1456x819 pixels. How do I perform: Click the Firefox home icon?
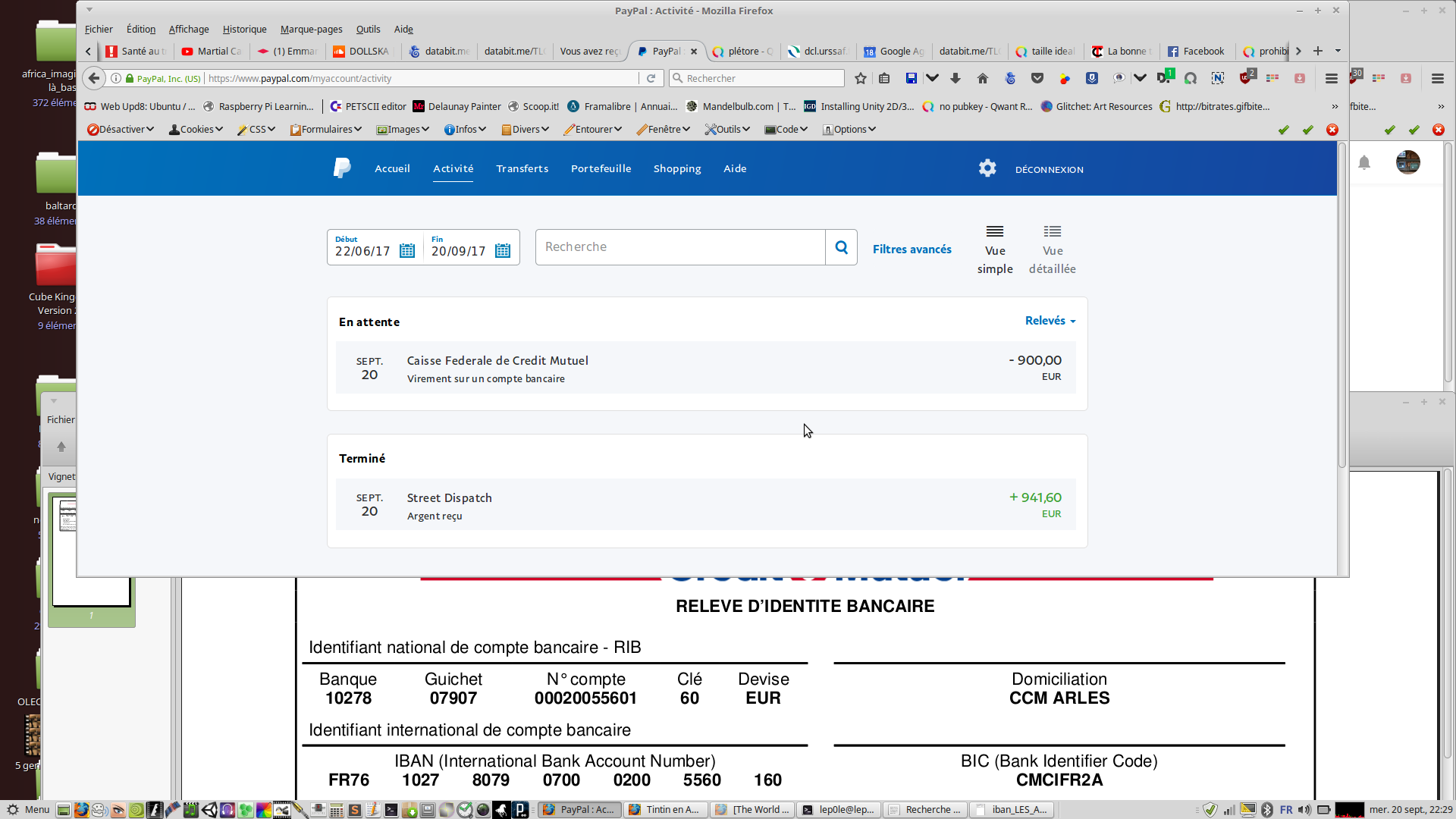point(983,78)
